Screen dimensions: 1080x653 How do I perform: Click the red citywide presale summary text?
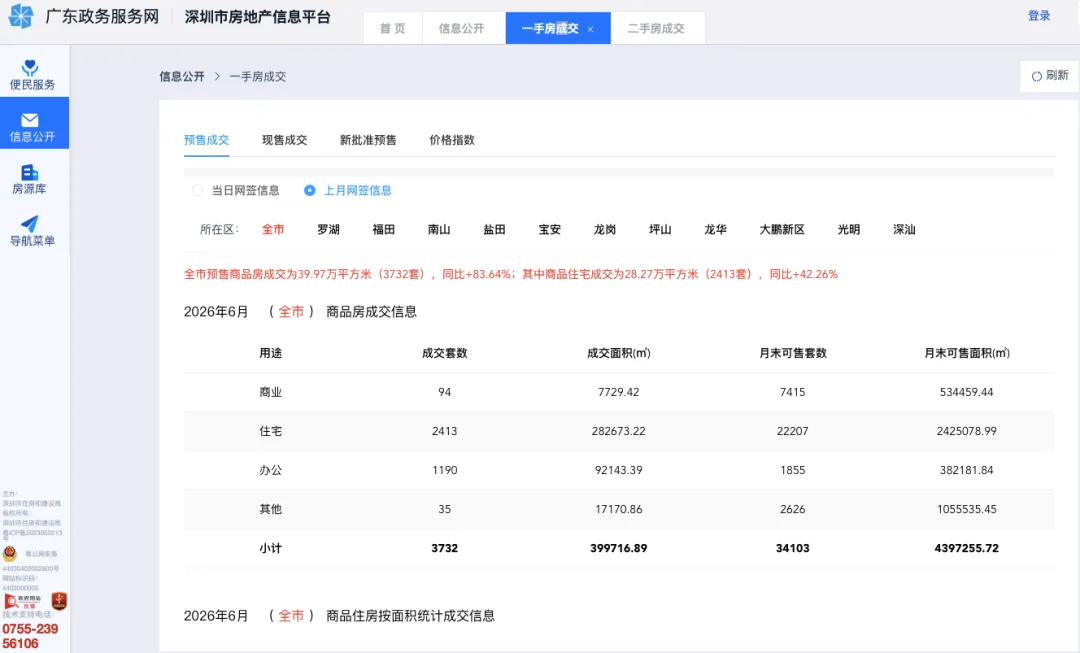511,274
